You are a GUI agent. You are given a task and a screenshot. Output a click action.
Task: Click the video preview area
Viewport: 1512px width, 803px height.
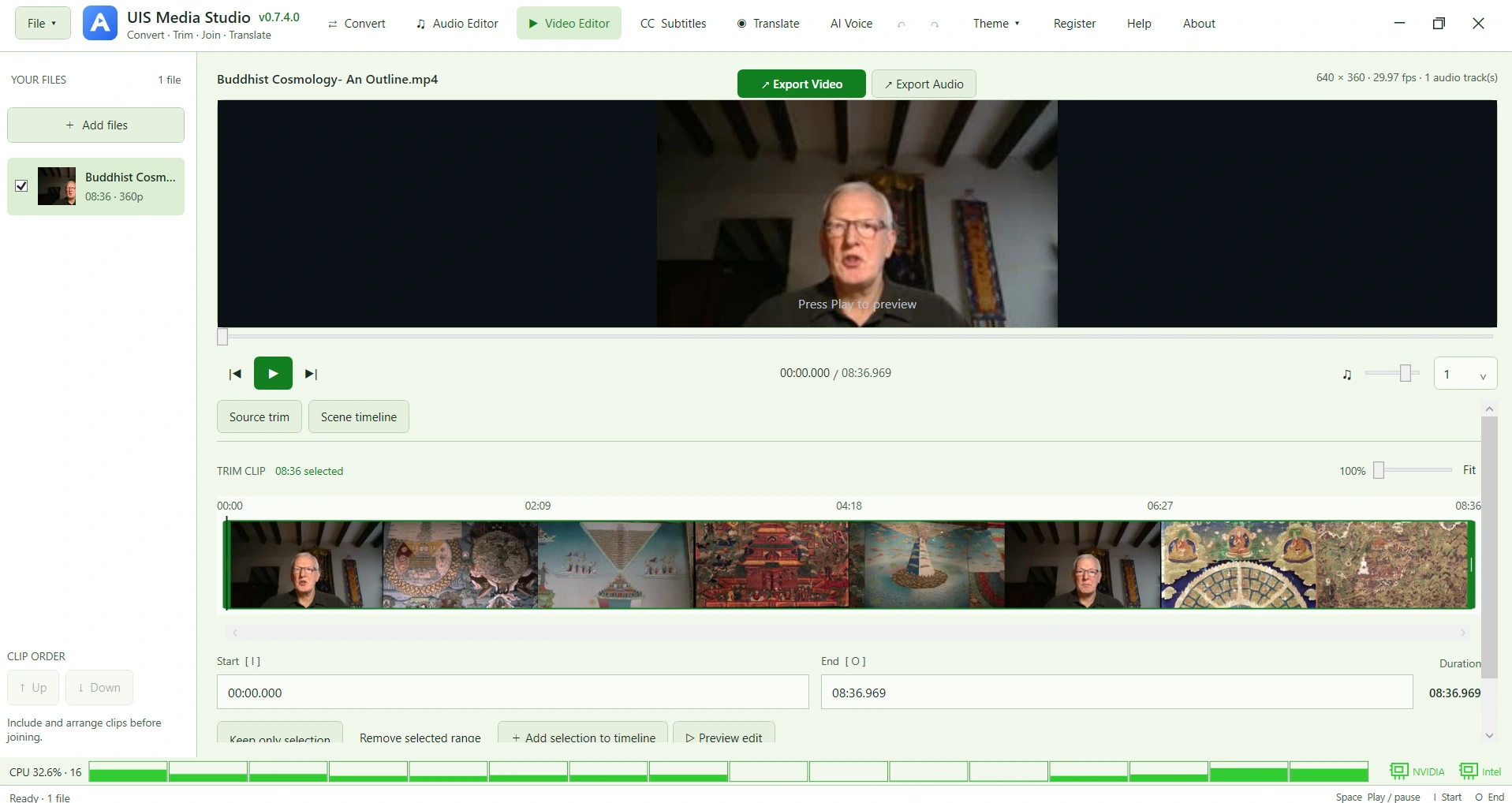pyautogui.click(x=857, y=213)
